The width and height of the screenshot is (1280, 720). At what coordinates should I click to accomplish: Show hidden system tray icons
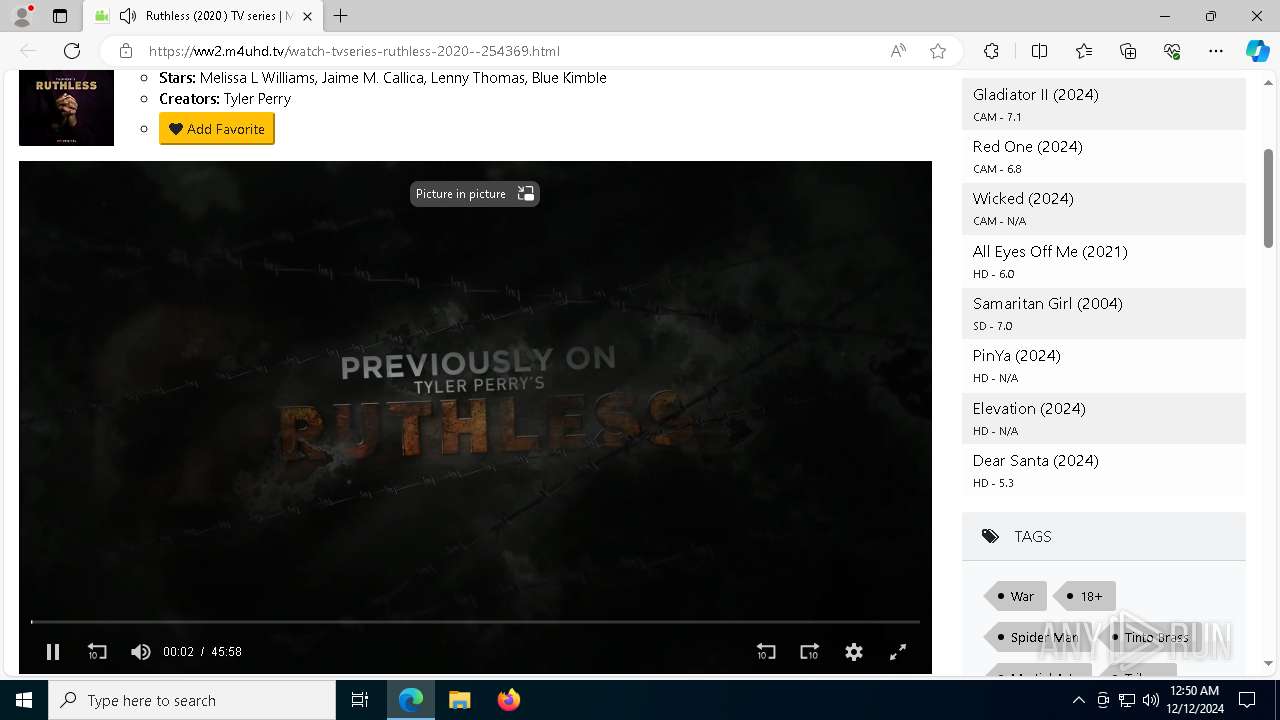tap(1078, 700)
